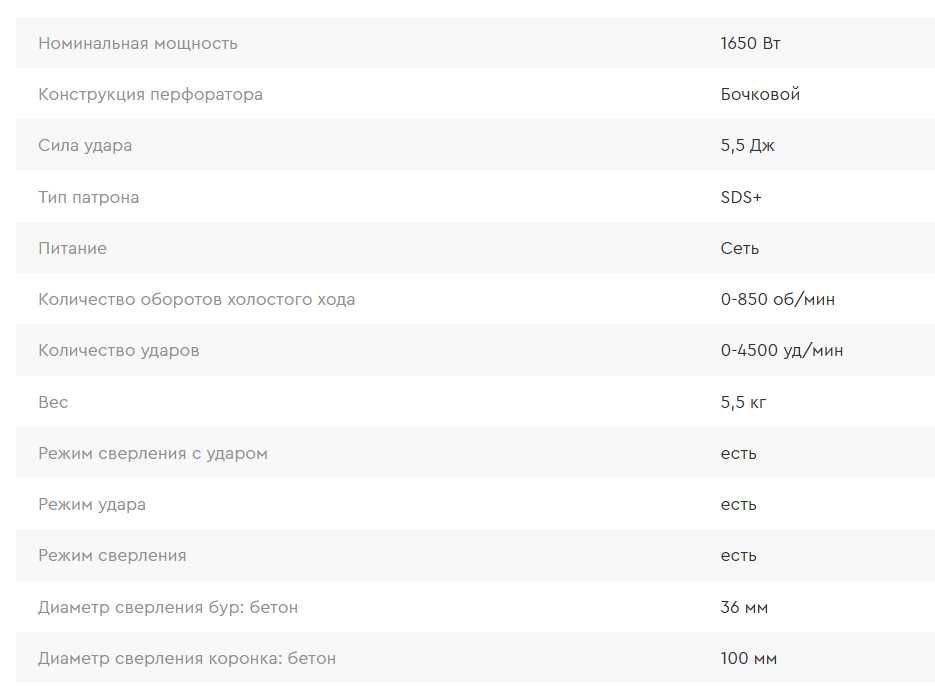Select the "0-850 об/мин" value

[777, 299]
